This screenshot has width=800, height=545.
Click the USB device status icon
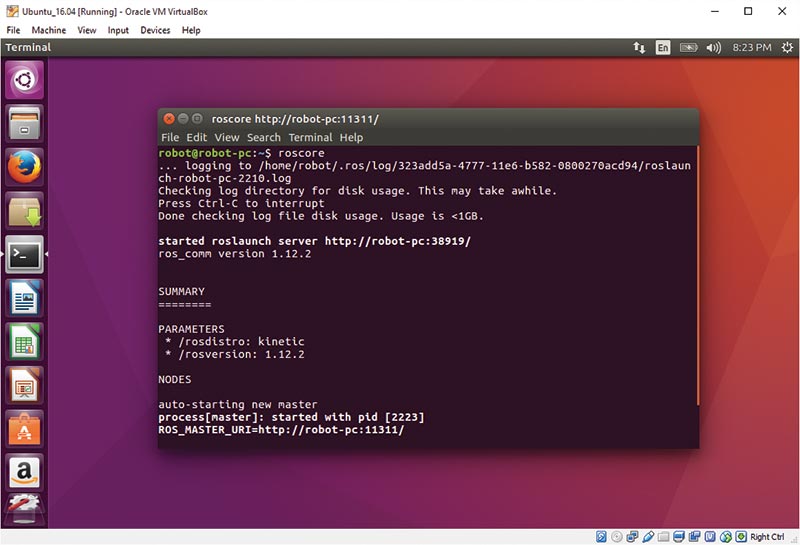648,536
